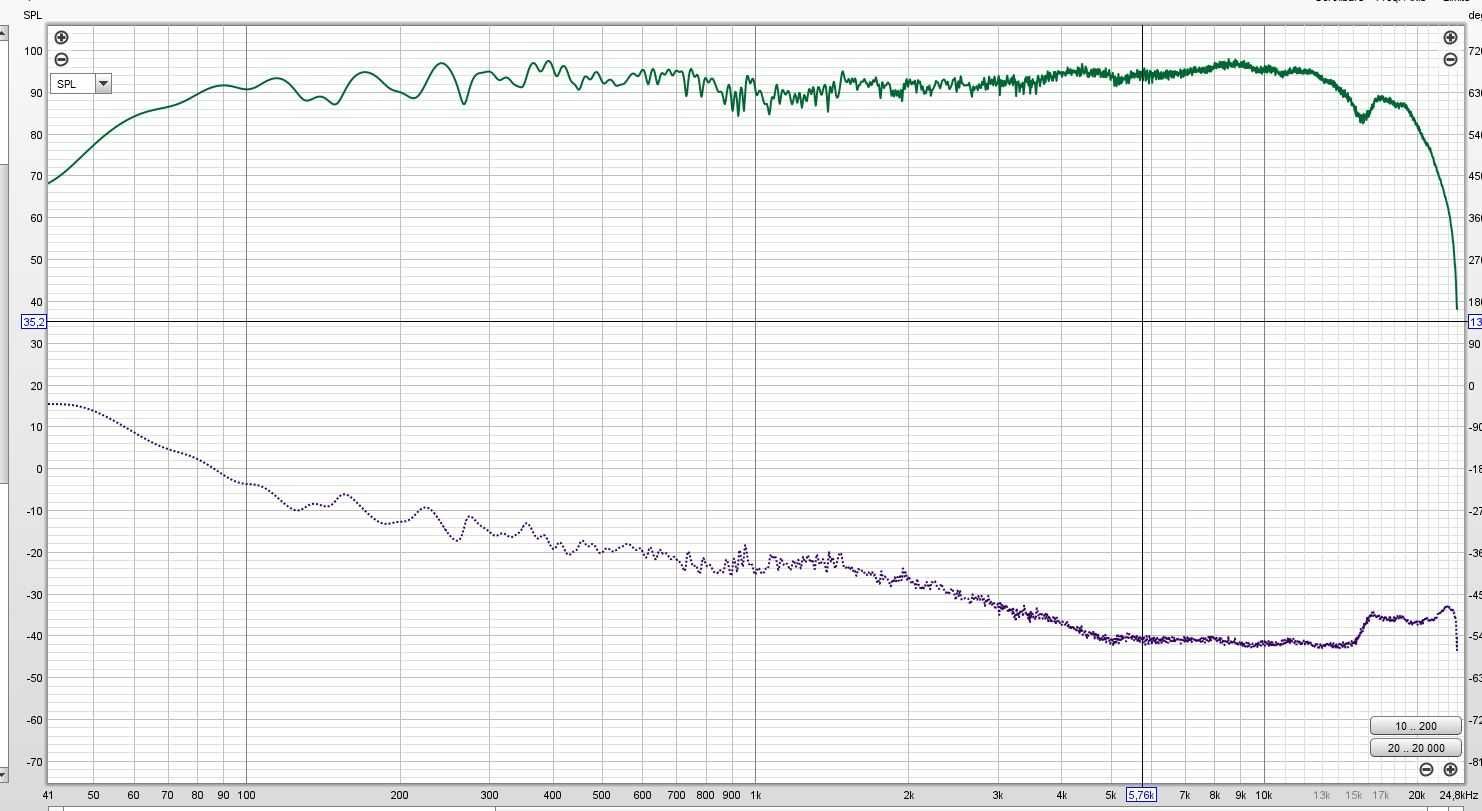Open the SPL axis type dropdown

(x=81, y=84)
